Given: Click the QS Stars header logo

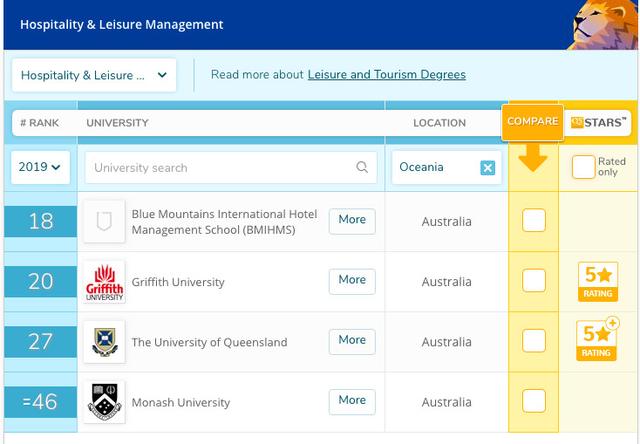Looking at the screenshot, I should coord(598,122).
